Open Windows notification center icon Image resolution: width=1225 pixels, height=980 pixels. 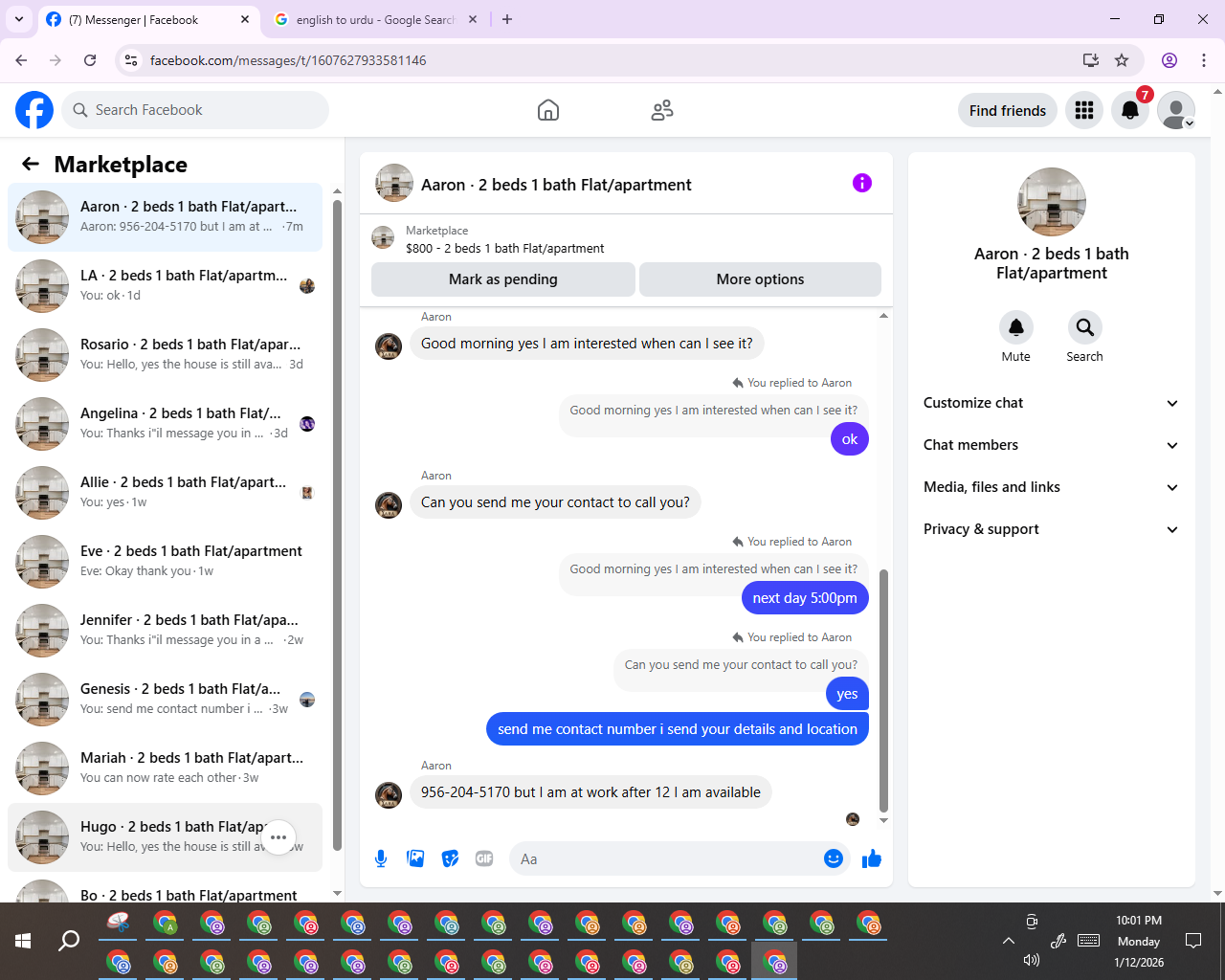pyautogui.click(x=1193, y=941)
